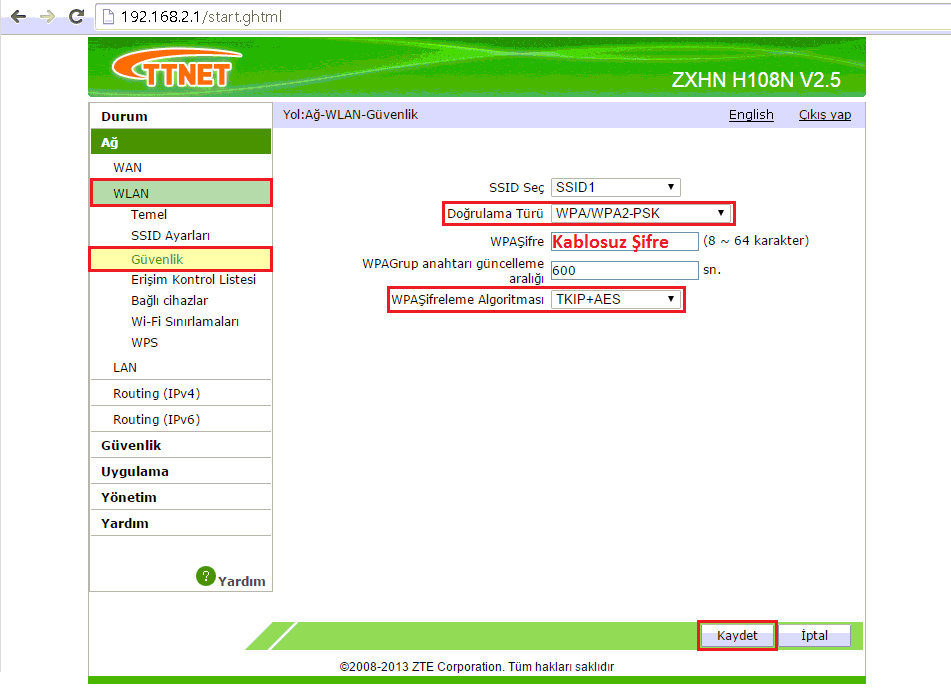Log out using Çıkış yap link

pos(824,114)
